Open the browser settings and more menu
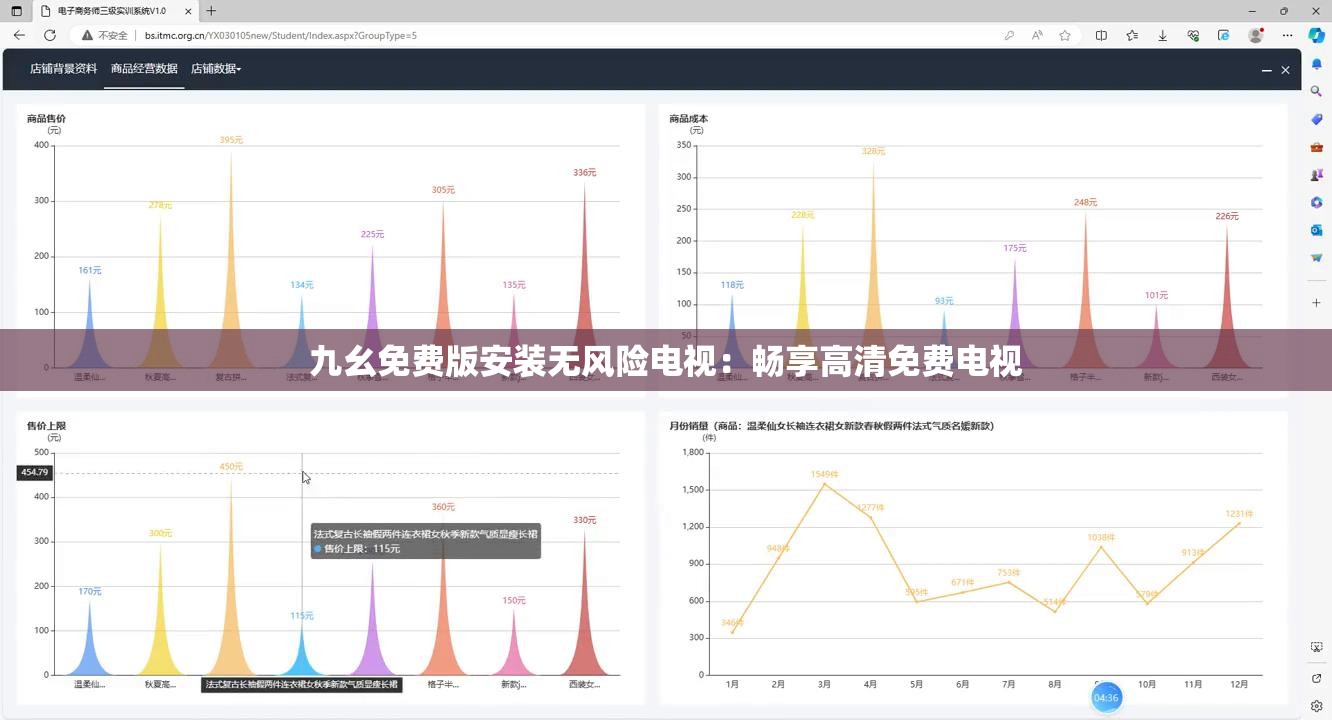Image resolution: width=1332 pixels, height=720 pixels. (1286, 35)
